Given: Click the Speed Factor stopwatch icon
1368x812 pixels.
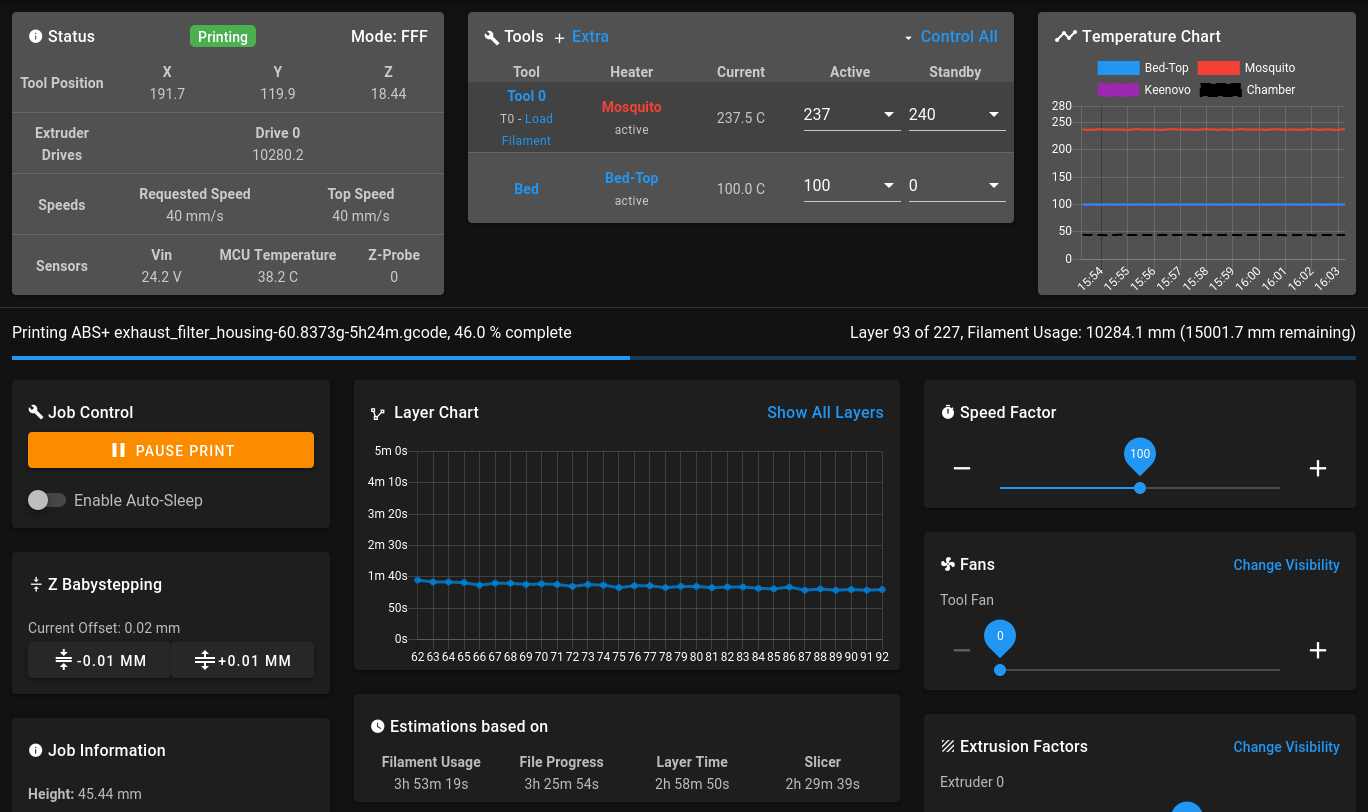Looking at the screenshot, I should [948, 412].
